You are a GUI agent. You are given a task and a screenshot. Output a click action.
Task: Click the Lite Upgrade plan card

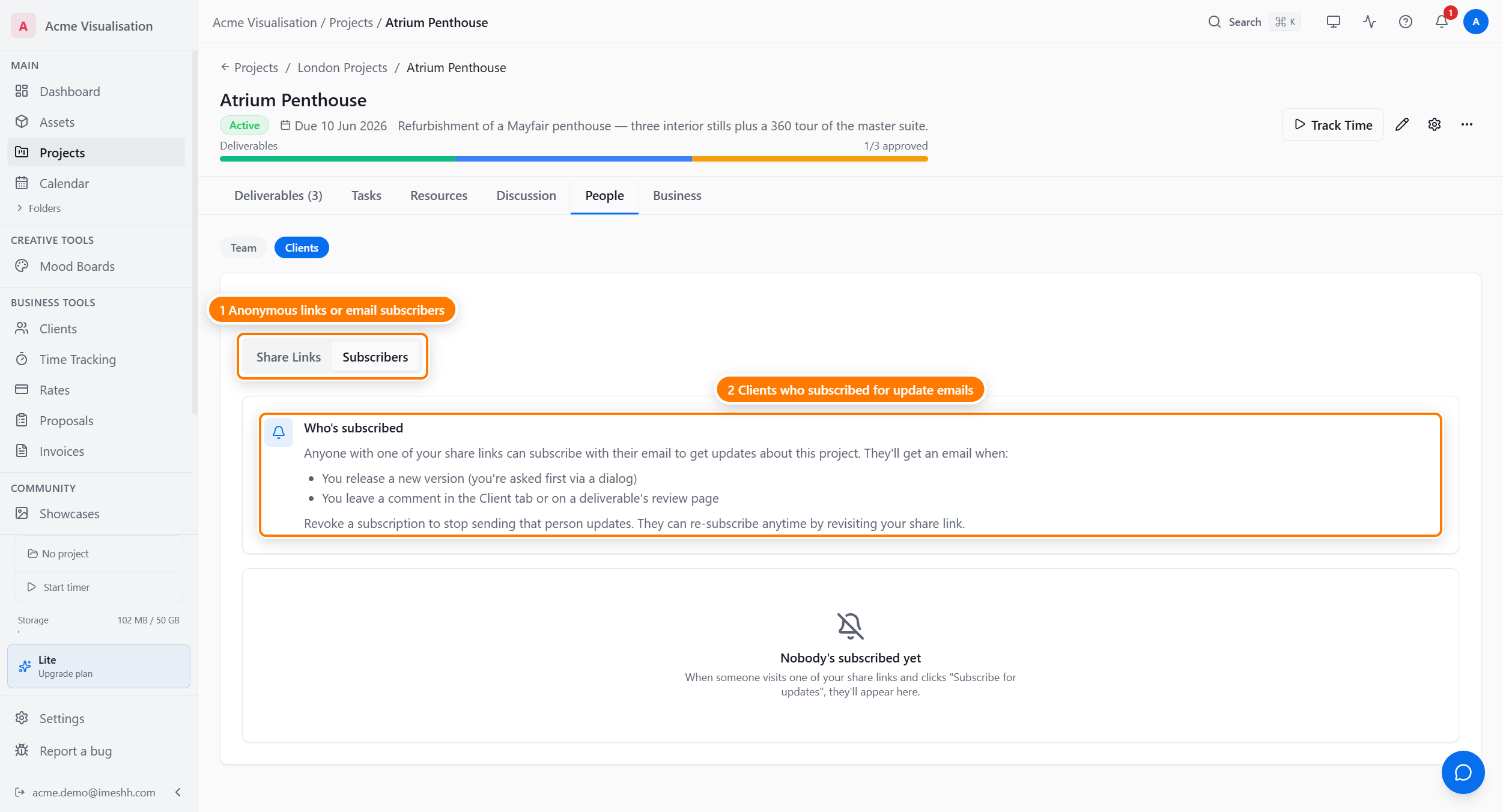click(99, 666)
